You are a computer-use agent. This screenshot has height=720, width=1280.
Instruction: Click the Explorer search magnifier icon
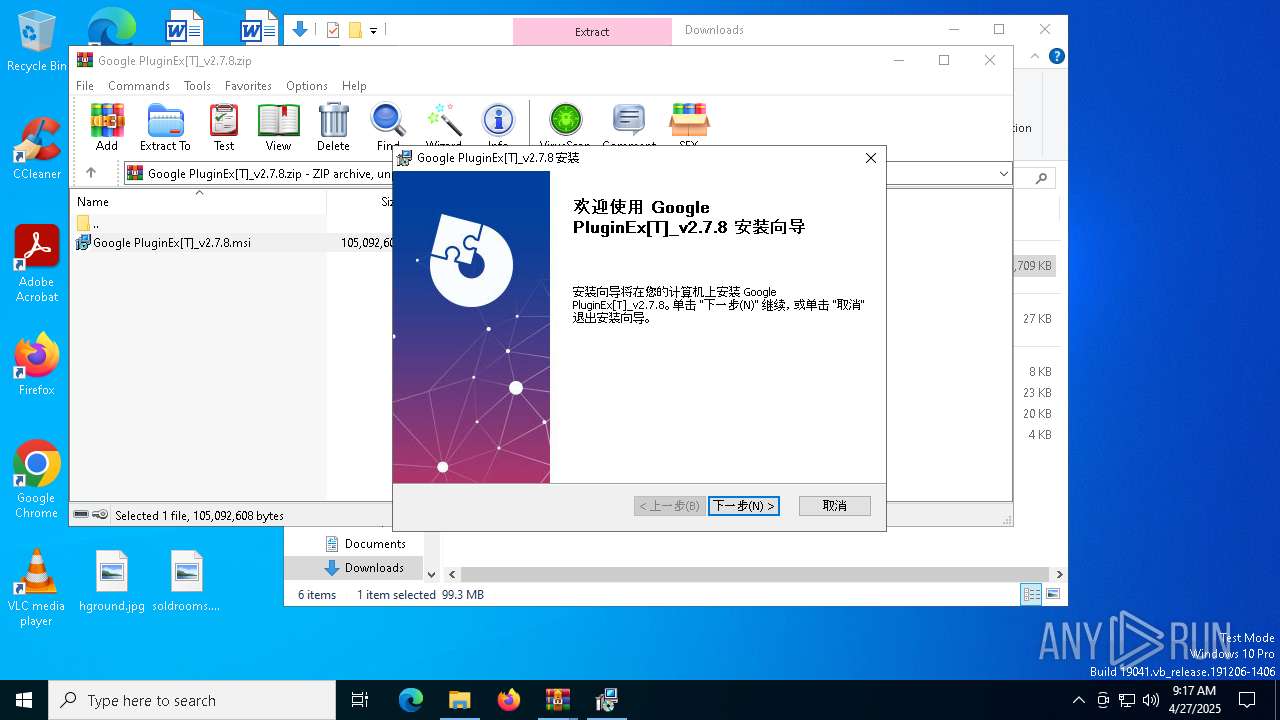pos(1042,179)
